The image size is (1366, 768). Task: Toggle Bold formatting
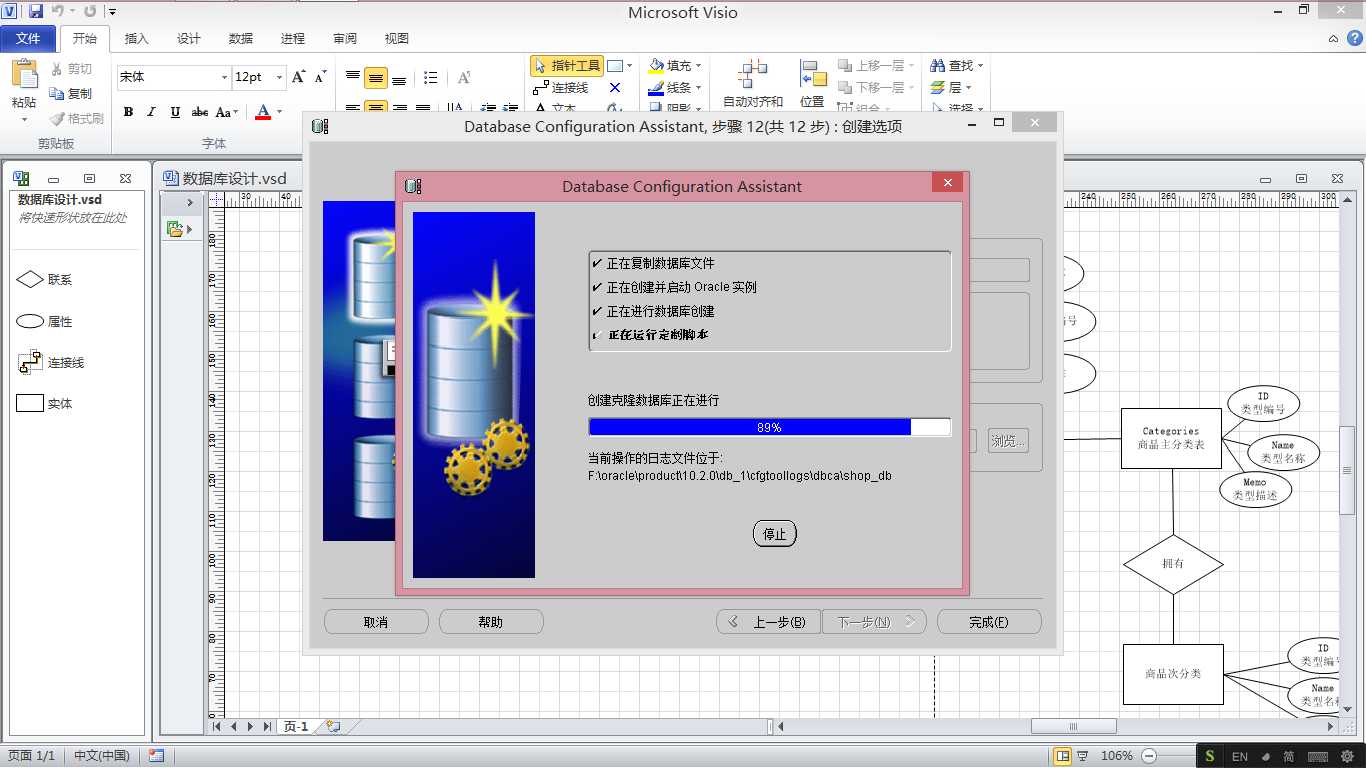(128, 112)
